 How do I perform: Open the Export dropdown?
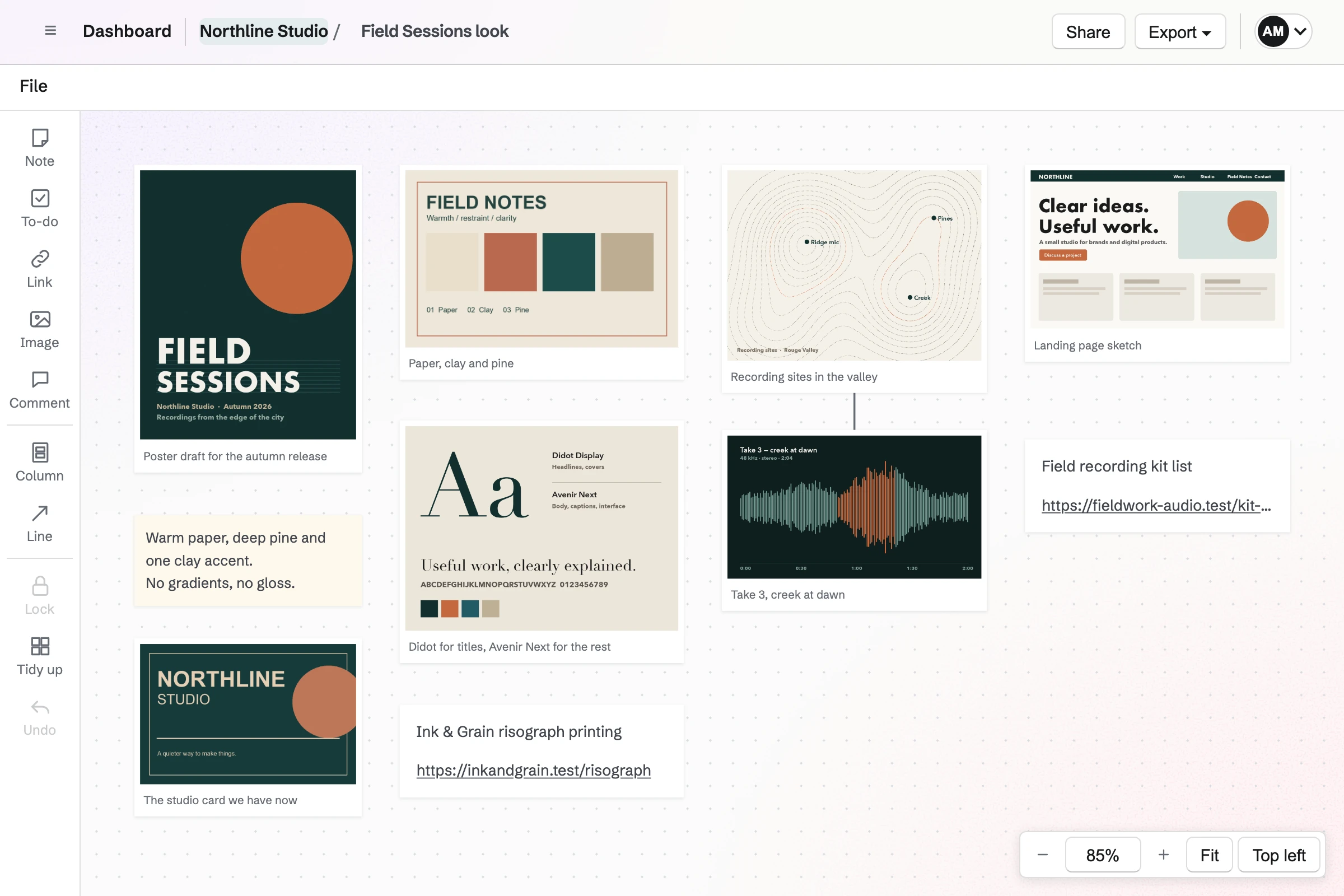(1179, 32)
